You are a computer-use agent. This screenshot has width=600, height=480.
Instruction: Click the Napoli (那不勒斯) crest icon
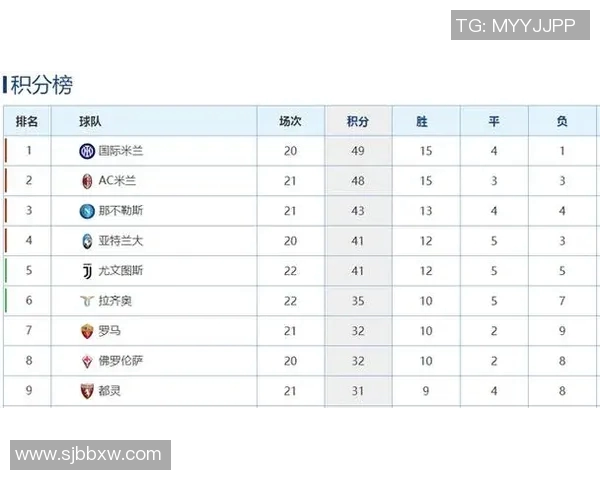click(x=87, y=211)
